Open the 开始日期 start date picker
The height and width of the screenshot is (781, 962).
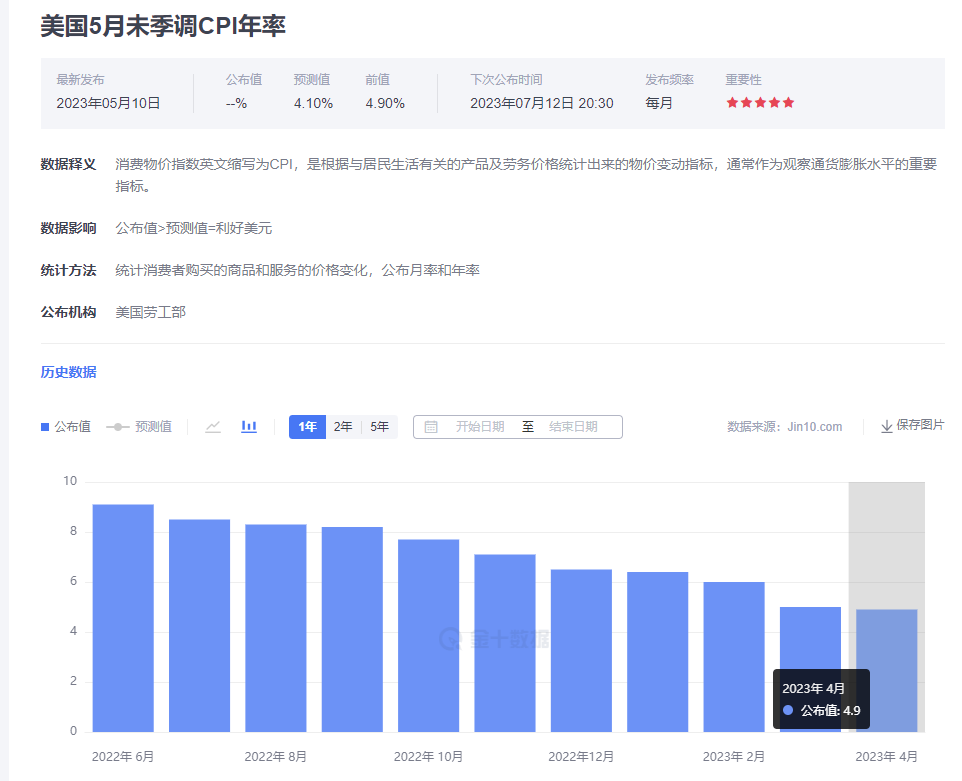point(480,427)
